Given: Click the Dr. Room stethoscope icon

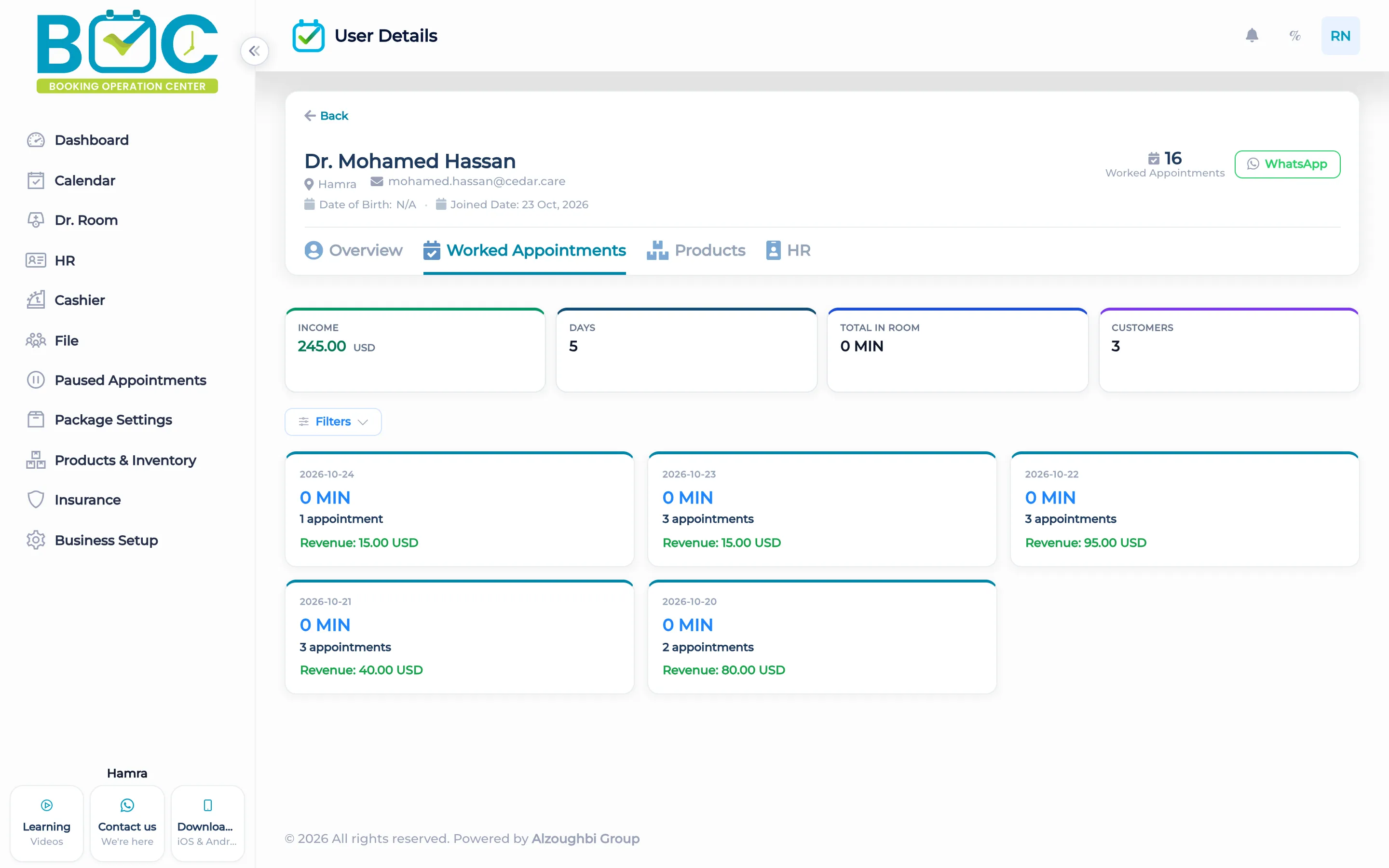Looking at the screenshot, I should point(36,220).
